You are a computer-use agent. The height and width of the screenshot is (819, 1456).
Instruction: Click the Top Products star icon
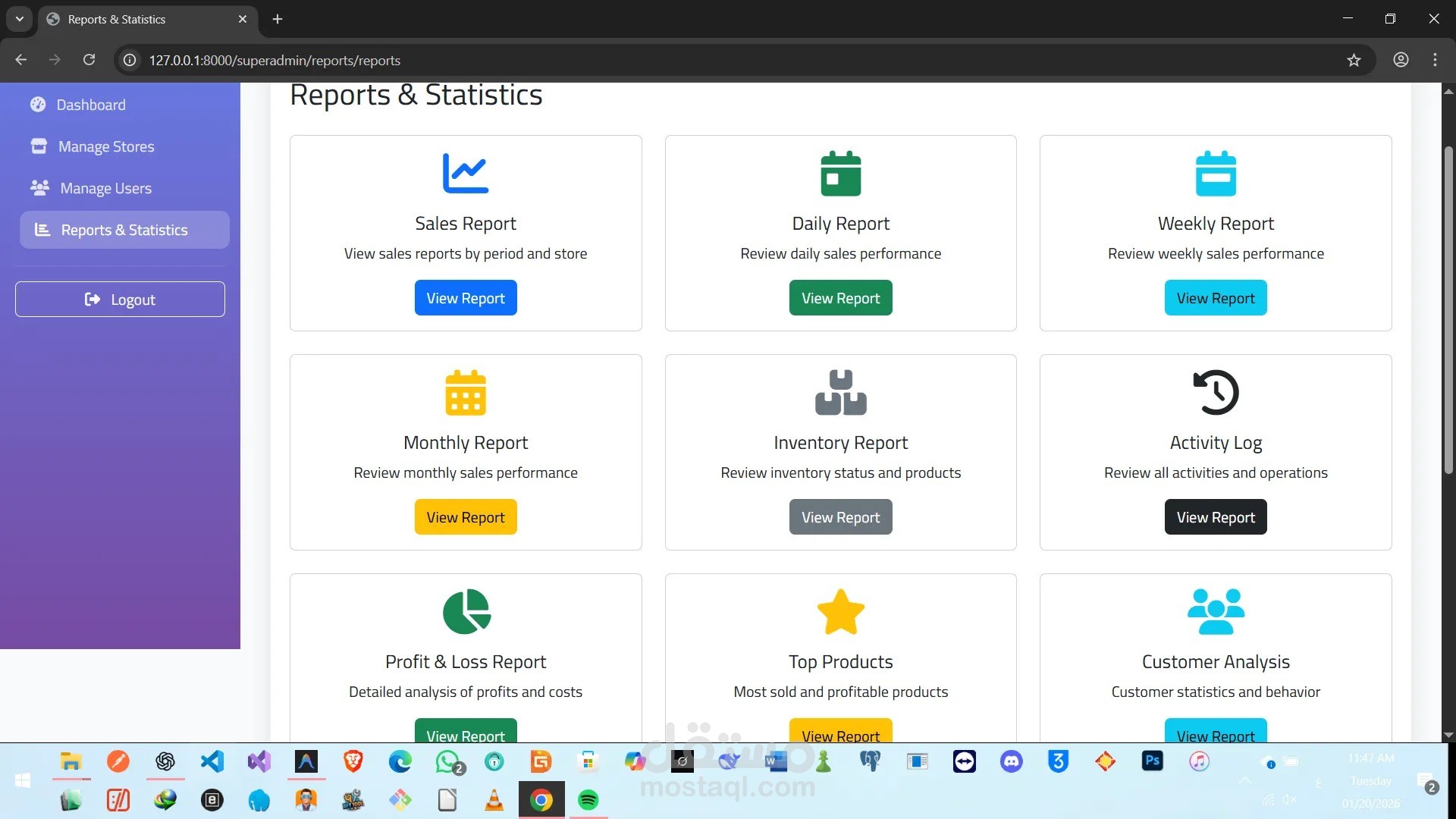tap(840, 611)
